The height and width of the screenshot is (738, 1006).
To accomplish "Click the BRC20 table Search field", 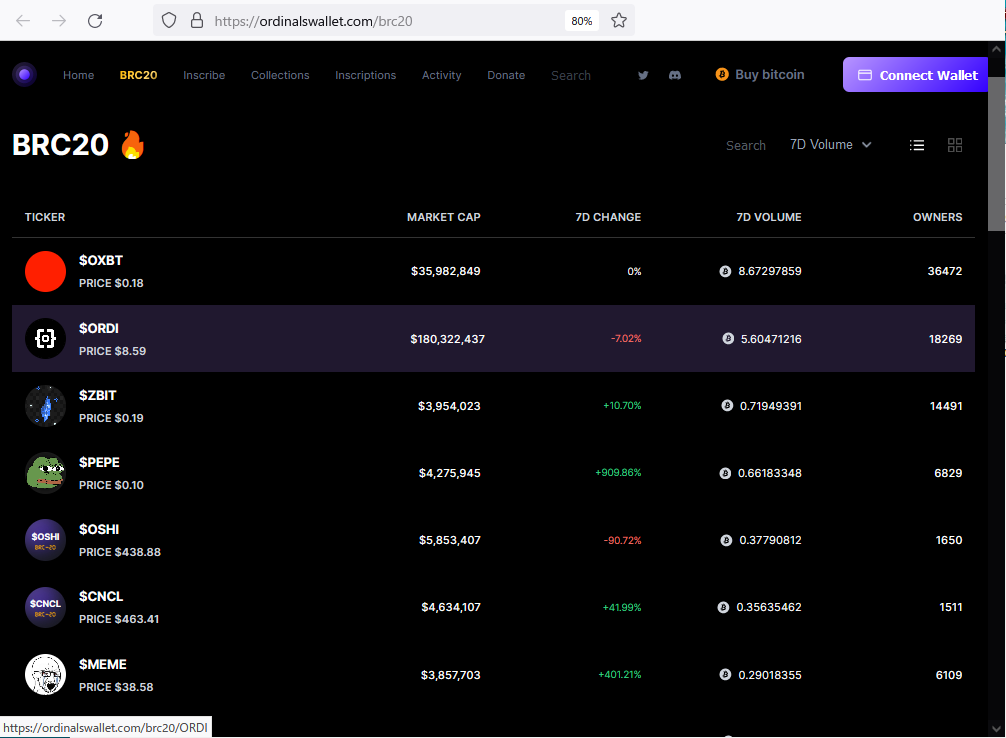I will 745,145.
